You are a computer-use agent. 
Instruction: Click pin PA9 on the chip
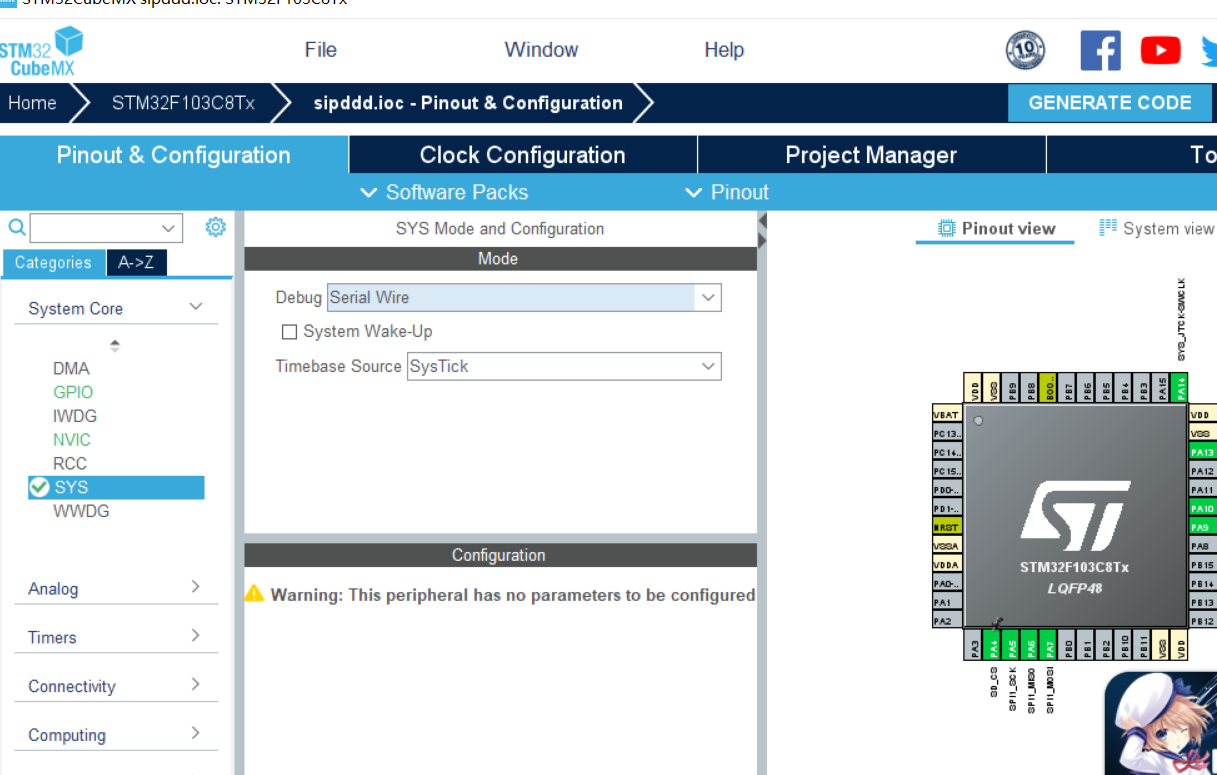point(1203,527)
